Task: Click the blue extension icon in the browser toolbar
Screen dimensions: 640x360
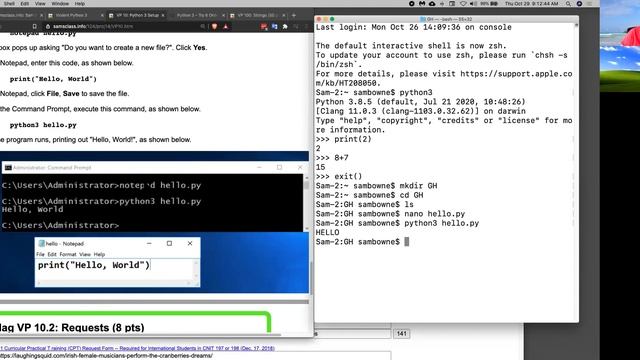Action: point(274,26)
